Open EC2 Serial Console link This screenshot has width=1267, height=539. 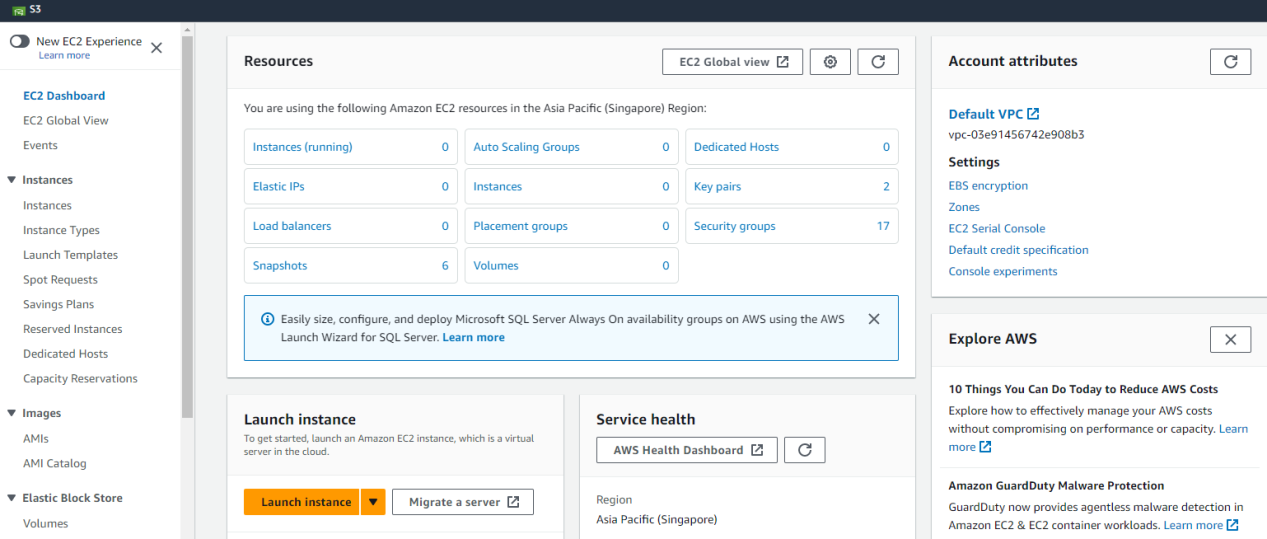(x=997, y=228)
